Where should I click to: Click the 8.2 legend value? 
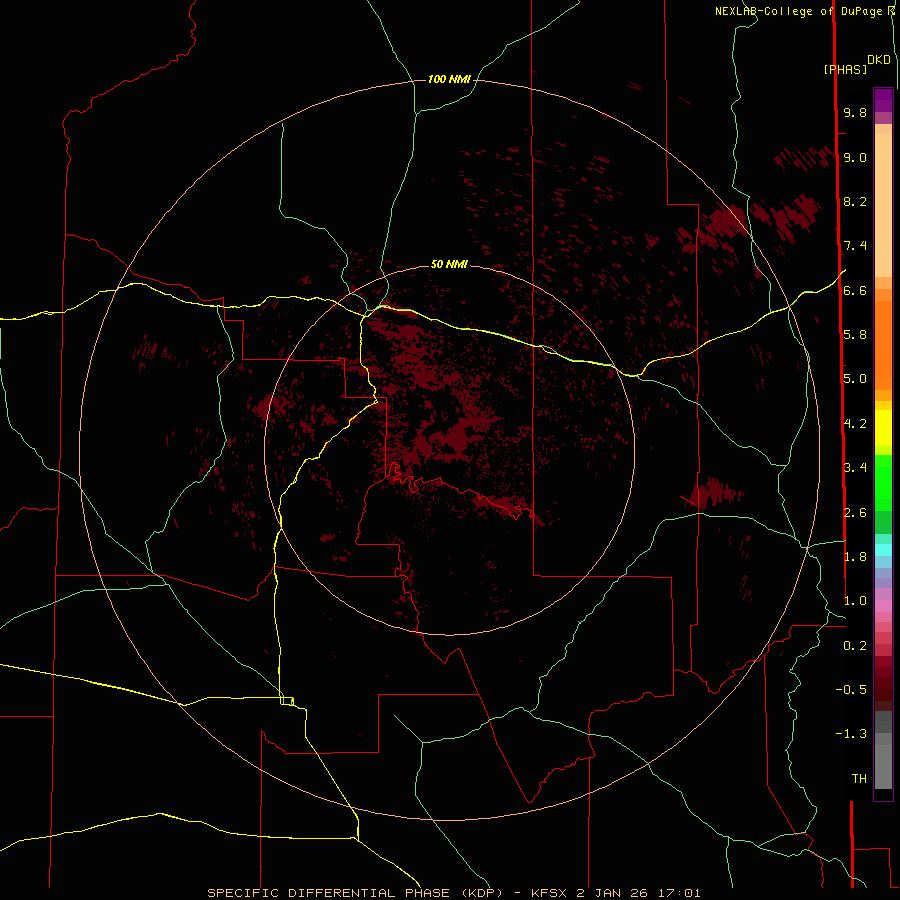click(x=855, y=201)
